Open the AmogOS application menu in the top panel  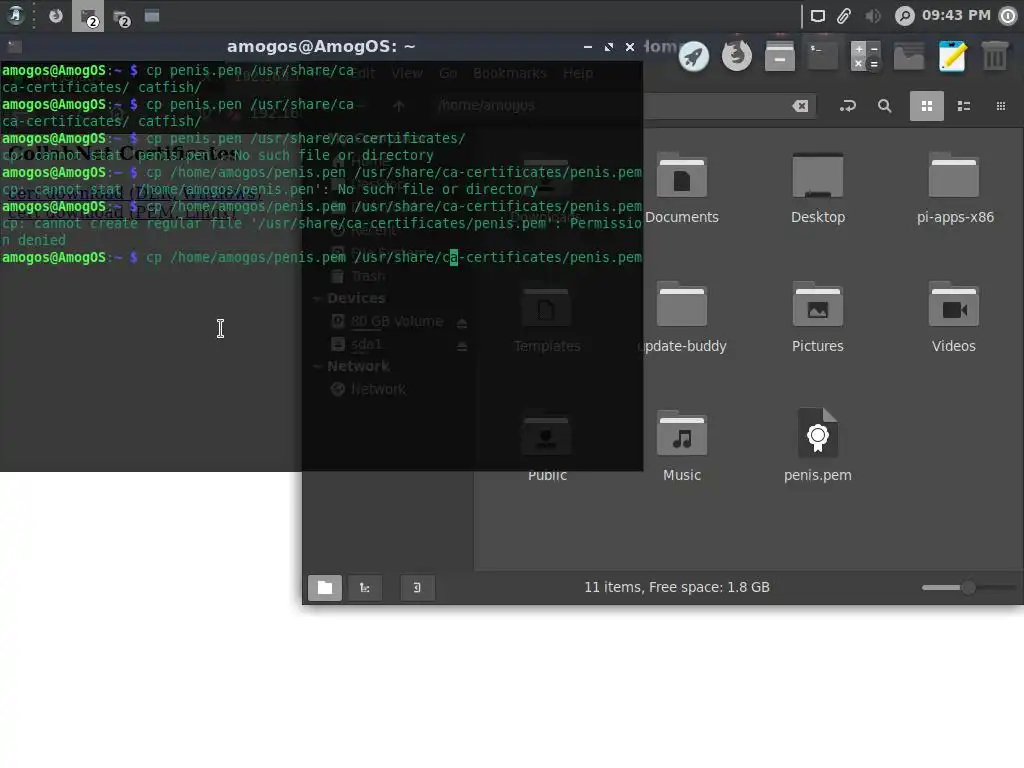(x=15, y=16)
